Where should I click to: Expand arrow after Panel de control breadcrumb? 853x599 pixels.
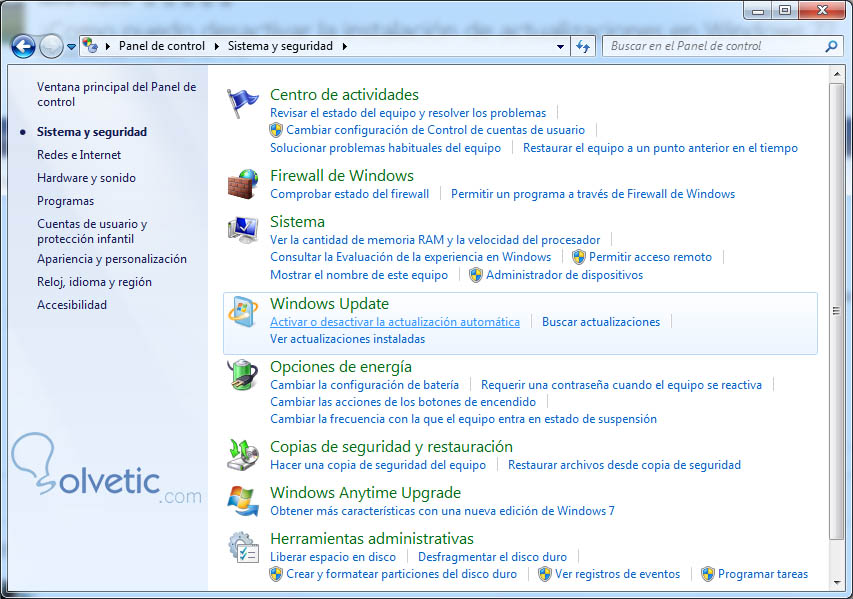coord(217,47)
